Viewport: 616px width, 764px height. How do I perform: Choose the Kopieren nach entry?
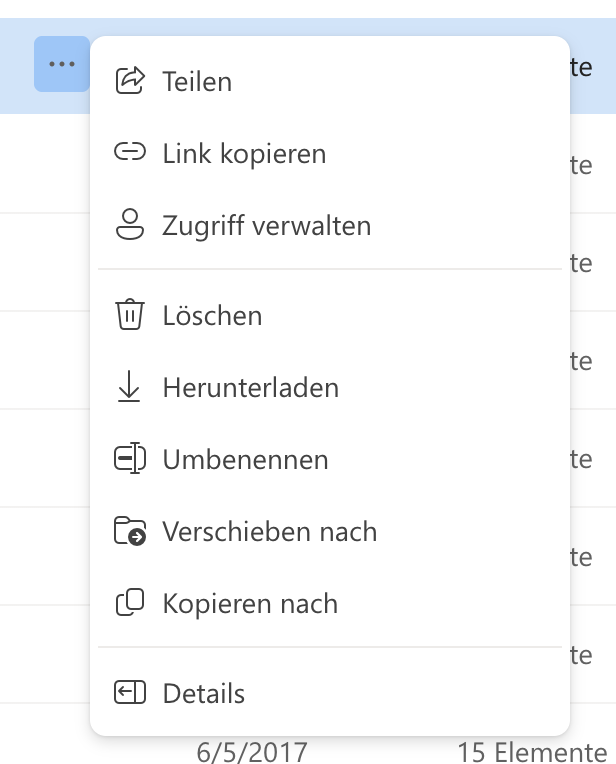coord(250,604)
